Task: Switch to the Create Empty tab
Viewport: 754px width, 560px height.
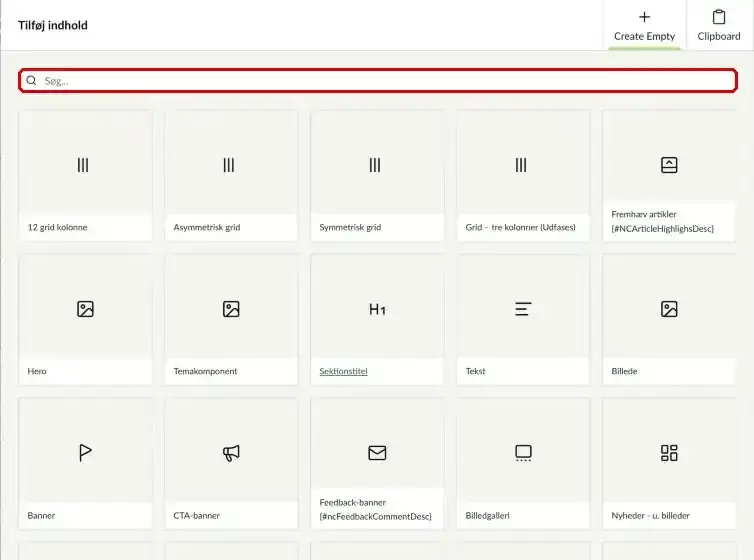Action: pyautogui.click(x=644, y=25)
